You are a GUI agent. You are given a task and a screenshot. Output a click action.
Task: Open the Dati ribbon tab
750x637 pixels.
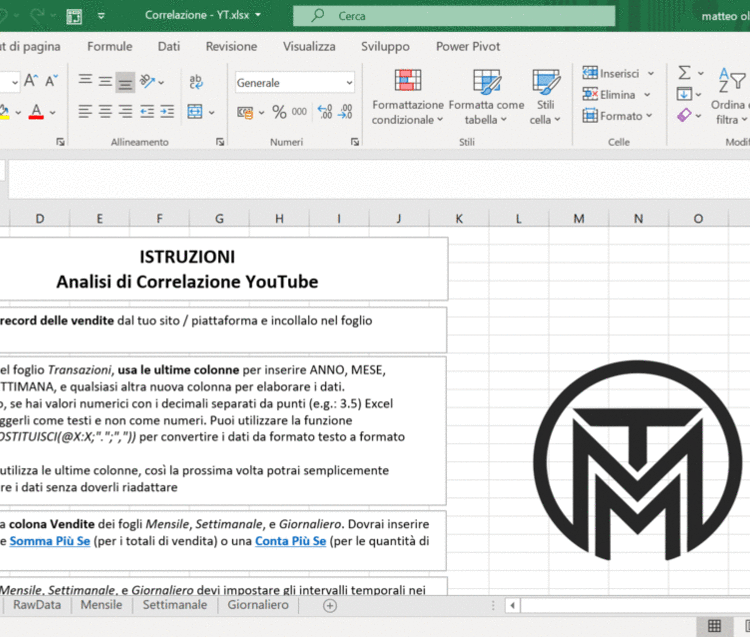point(169,46)
